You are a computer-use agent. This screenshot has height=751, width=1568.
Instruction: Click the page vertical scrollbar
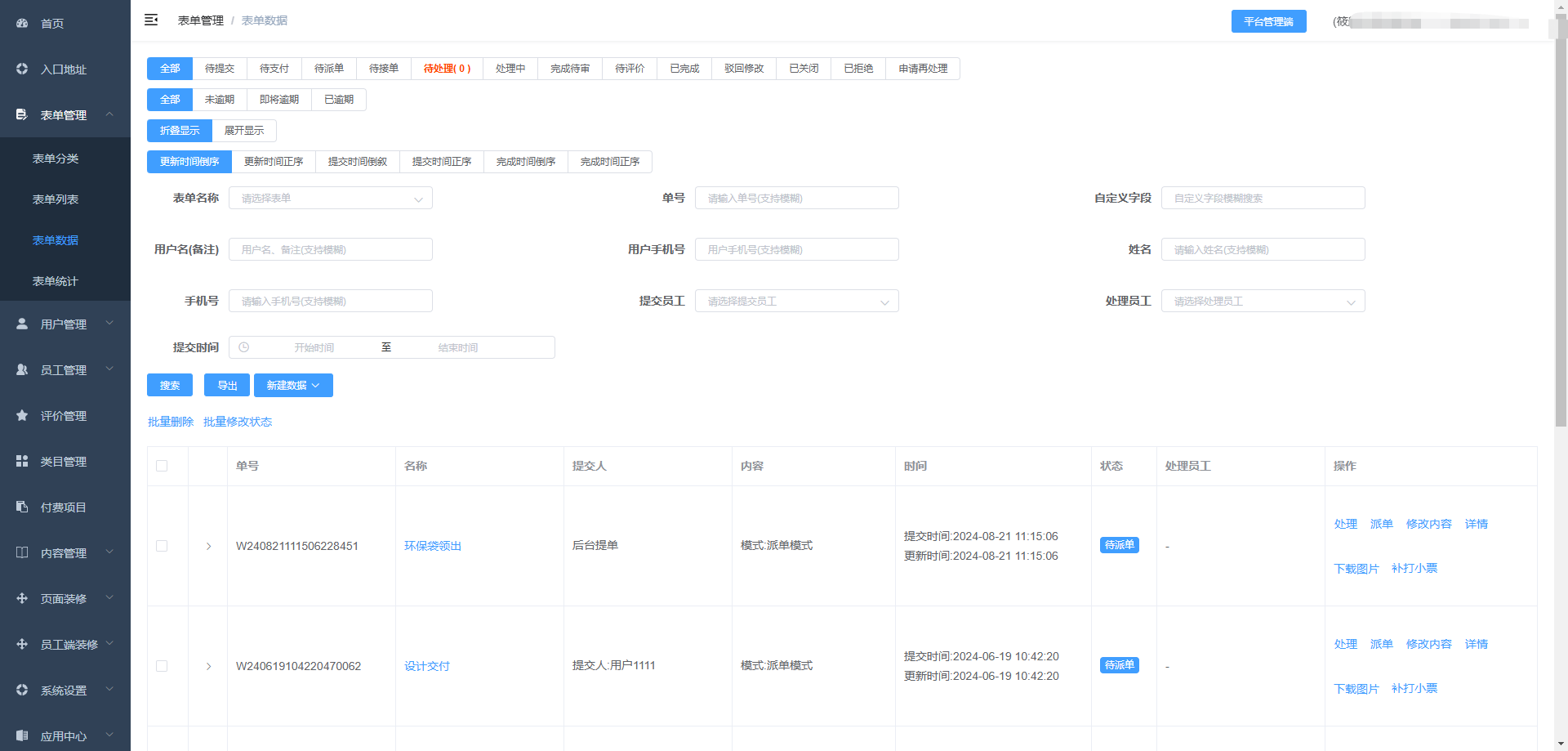(x=1561, y=221)
